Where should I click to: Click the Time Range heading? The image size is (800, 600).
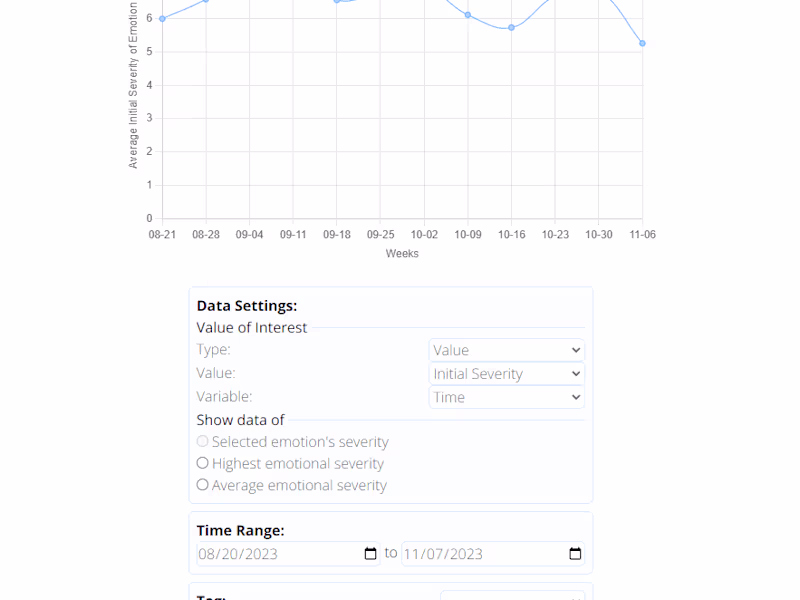click(240, 530)
